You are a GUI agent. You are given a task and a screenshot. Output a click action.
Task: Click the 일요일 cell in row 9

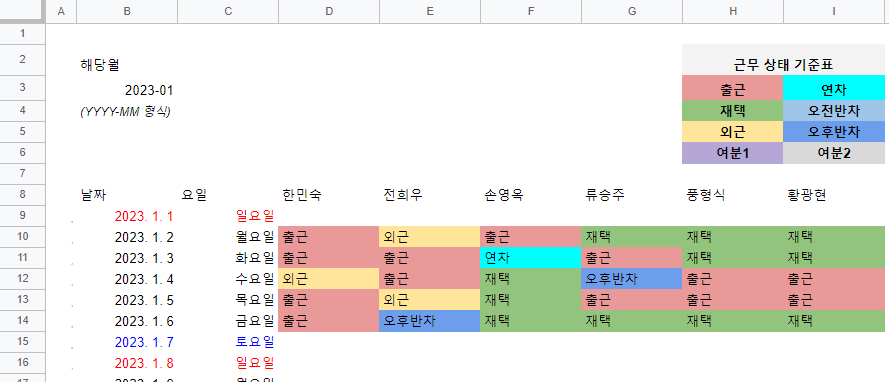coord(228,216)
